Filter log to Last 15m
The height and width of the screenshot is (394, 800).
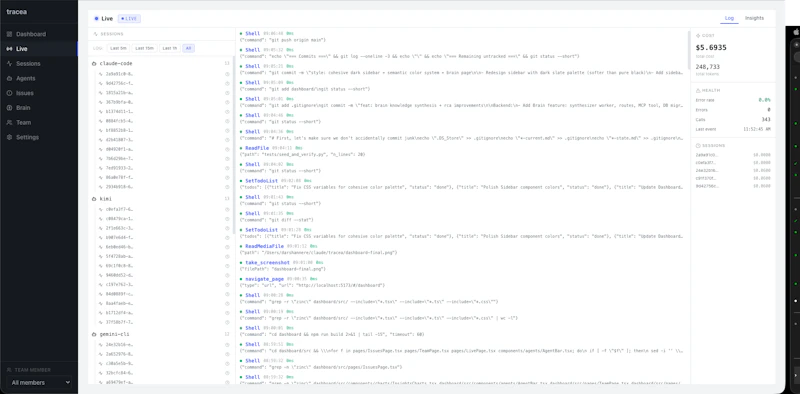(144, 48)
